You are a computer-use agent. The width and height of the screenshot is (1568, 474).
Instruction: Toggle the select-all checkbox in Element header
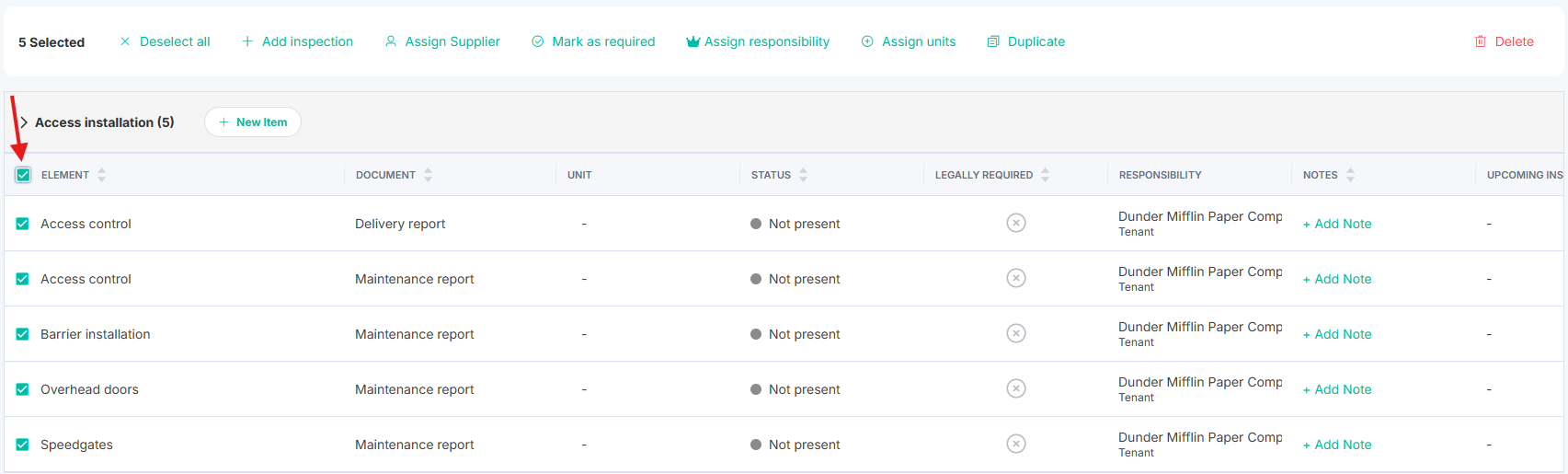point(23,175)
